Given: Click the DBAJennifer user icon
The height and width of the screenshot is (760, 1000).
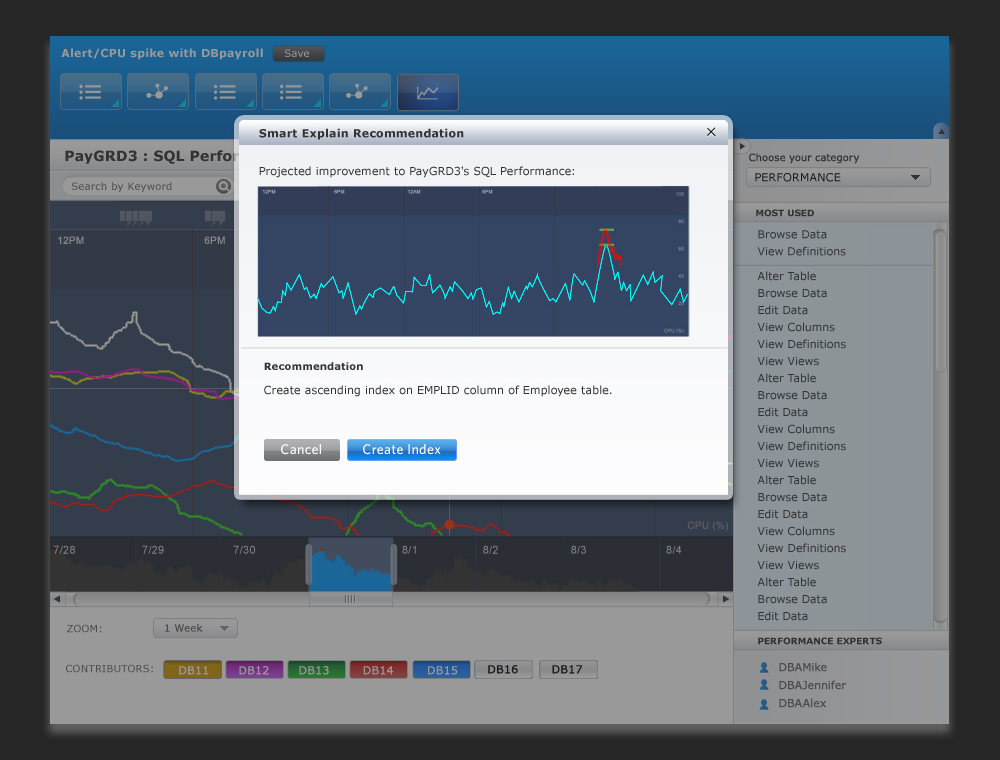Looking at the screenshot, I should (x=764, y=685).
